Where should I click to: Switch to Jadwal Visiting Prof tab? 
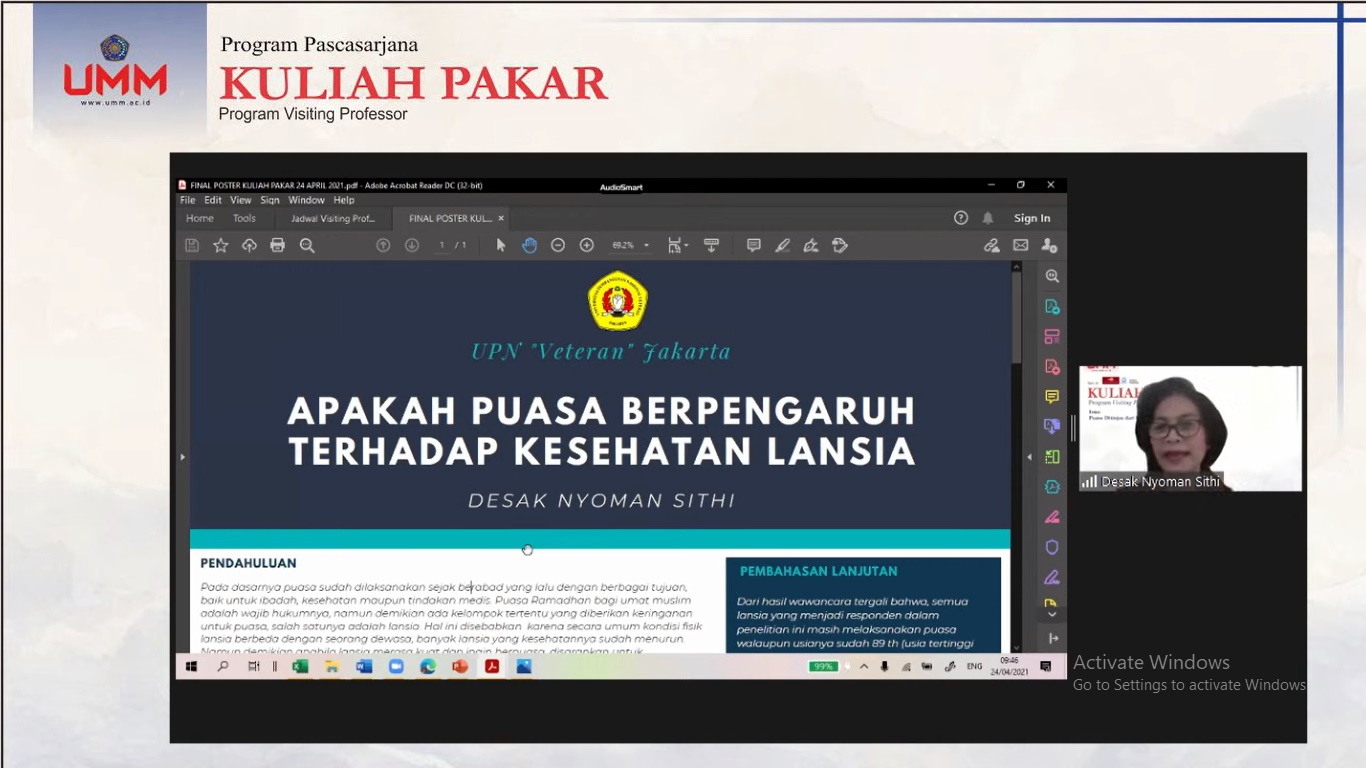click(333, 218)
